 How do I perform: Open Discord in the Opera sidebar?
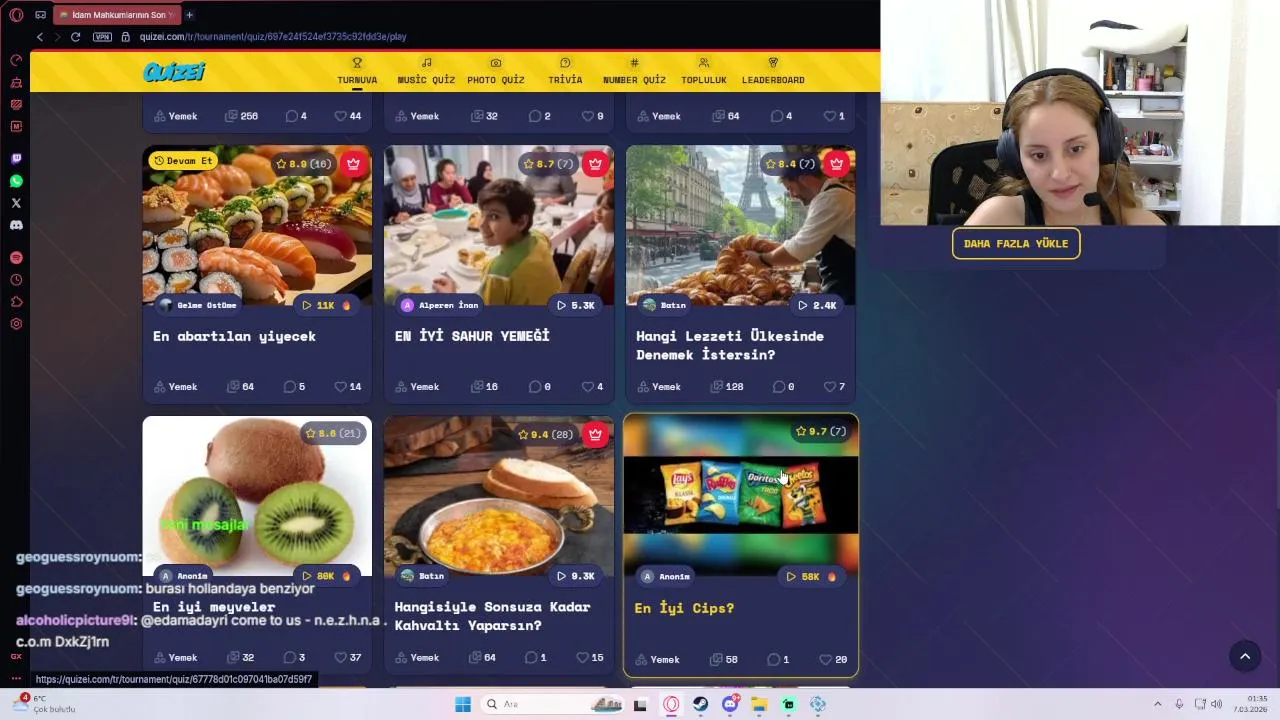coord(16,225)
